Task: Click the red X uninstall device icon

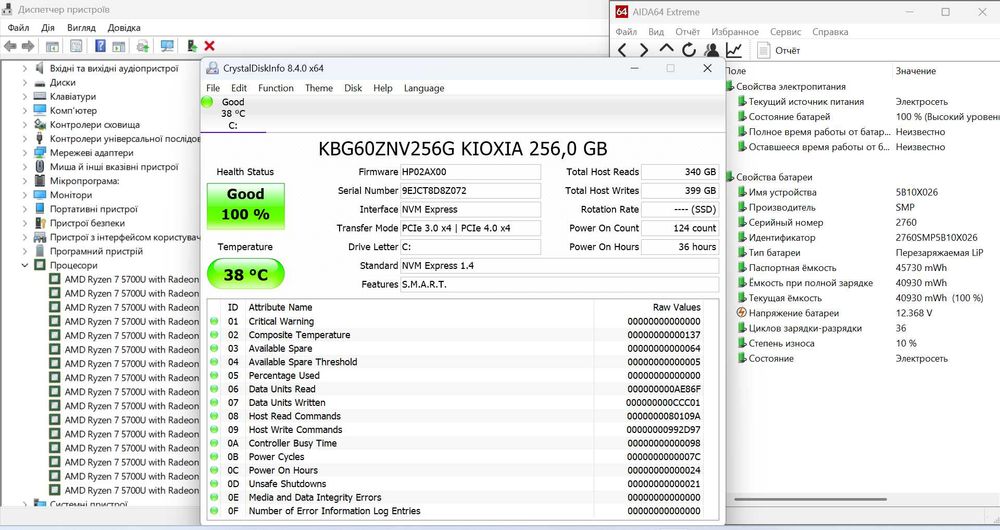Action: 209,46
